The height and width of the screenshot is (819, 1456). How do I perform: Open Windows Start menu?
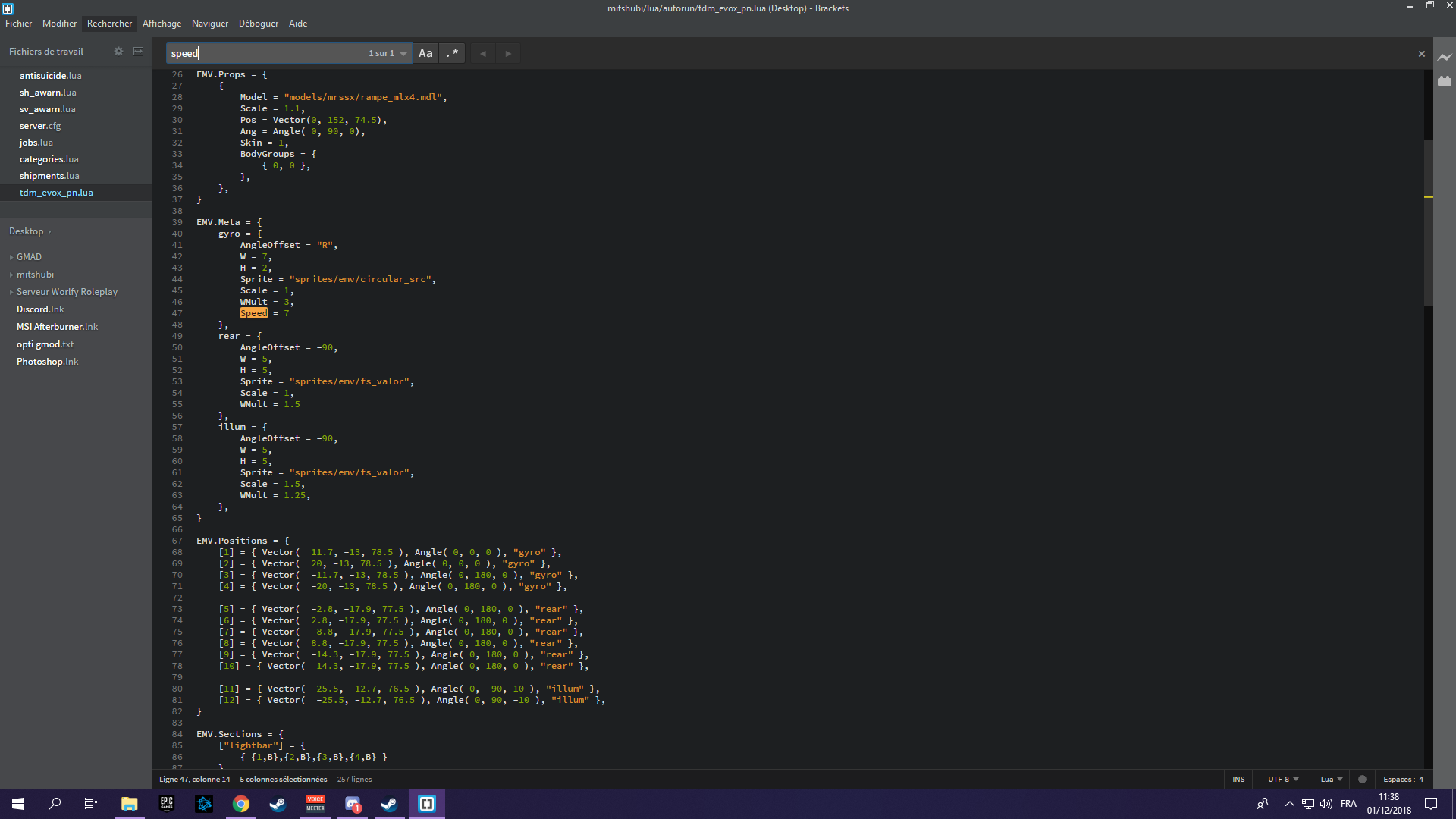click(x=18, y=804)
